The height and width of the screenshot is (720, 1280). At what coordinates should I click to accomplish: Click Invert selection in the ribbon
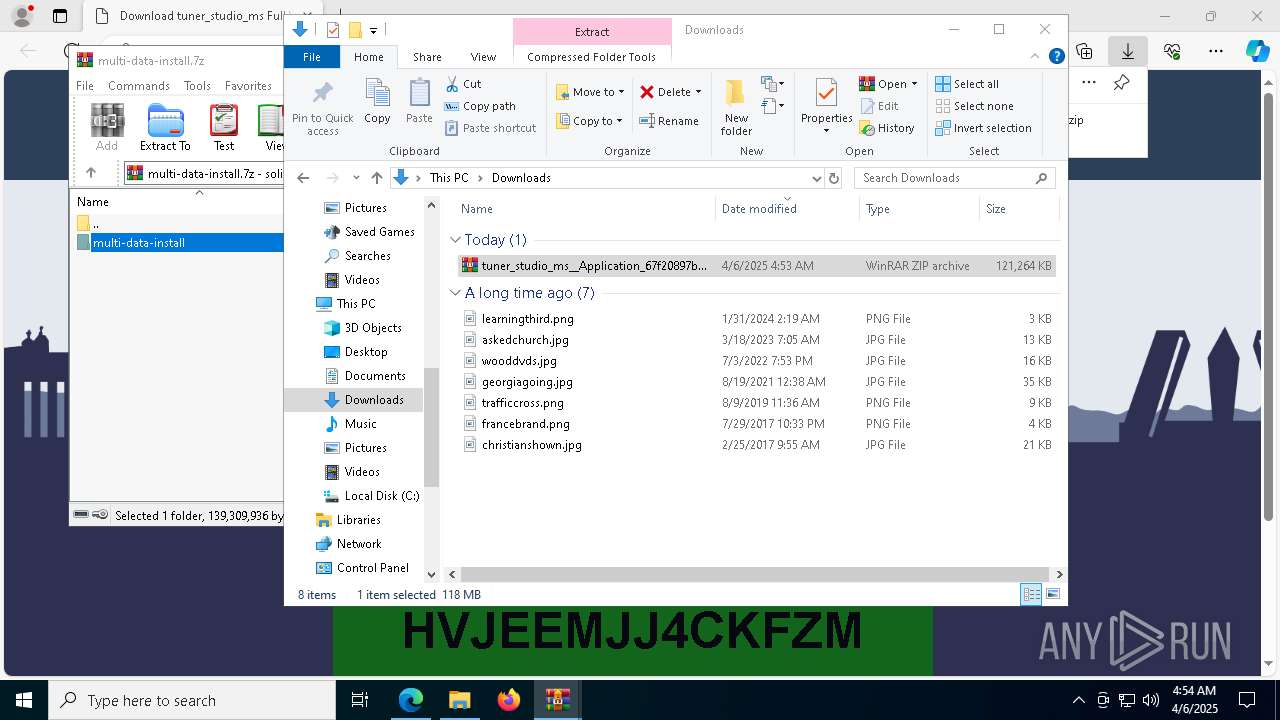tap(983, 128)
